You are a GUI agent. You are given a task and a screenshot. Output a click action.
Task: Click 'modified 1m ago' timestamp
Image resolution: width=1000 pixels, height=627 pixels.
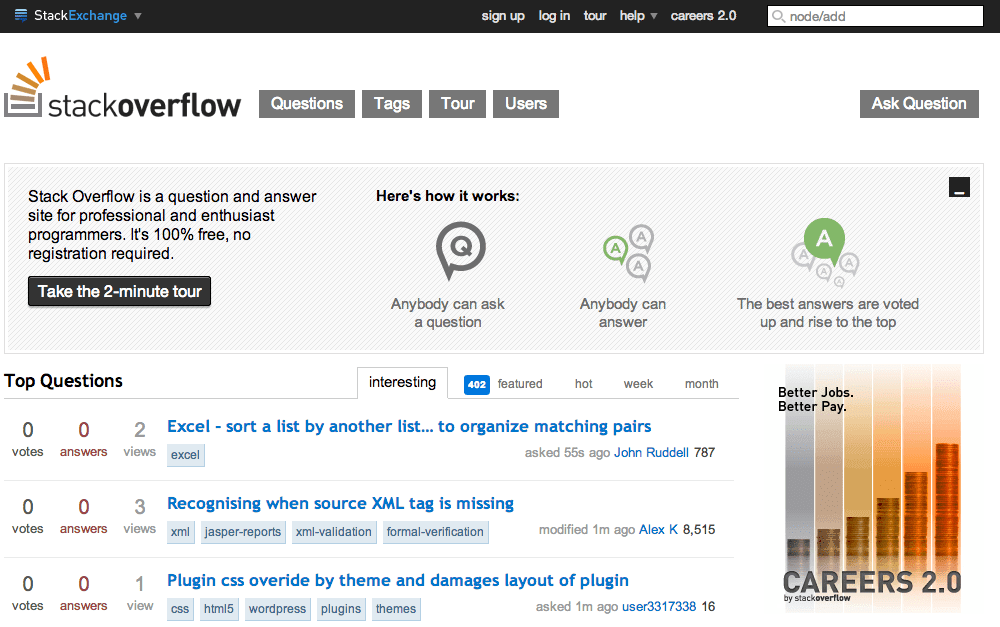(587, 529)
